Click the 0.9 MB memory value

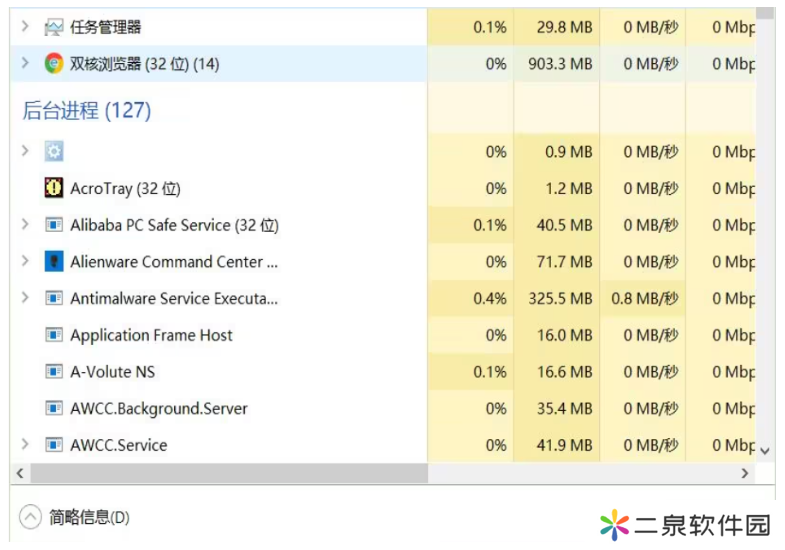568,152
